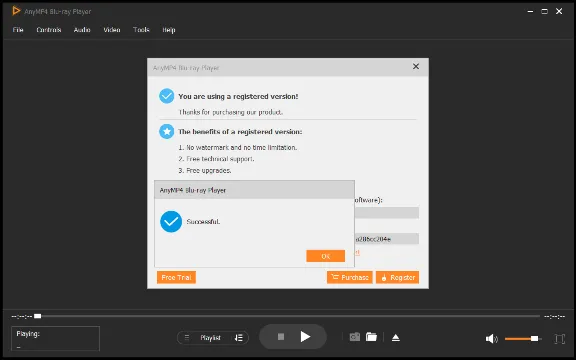Open the Help menu
Viewport: 576px width, 360px height.
(169, 30)
